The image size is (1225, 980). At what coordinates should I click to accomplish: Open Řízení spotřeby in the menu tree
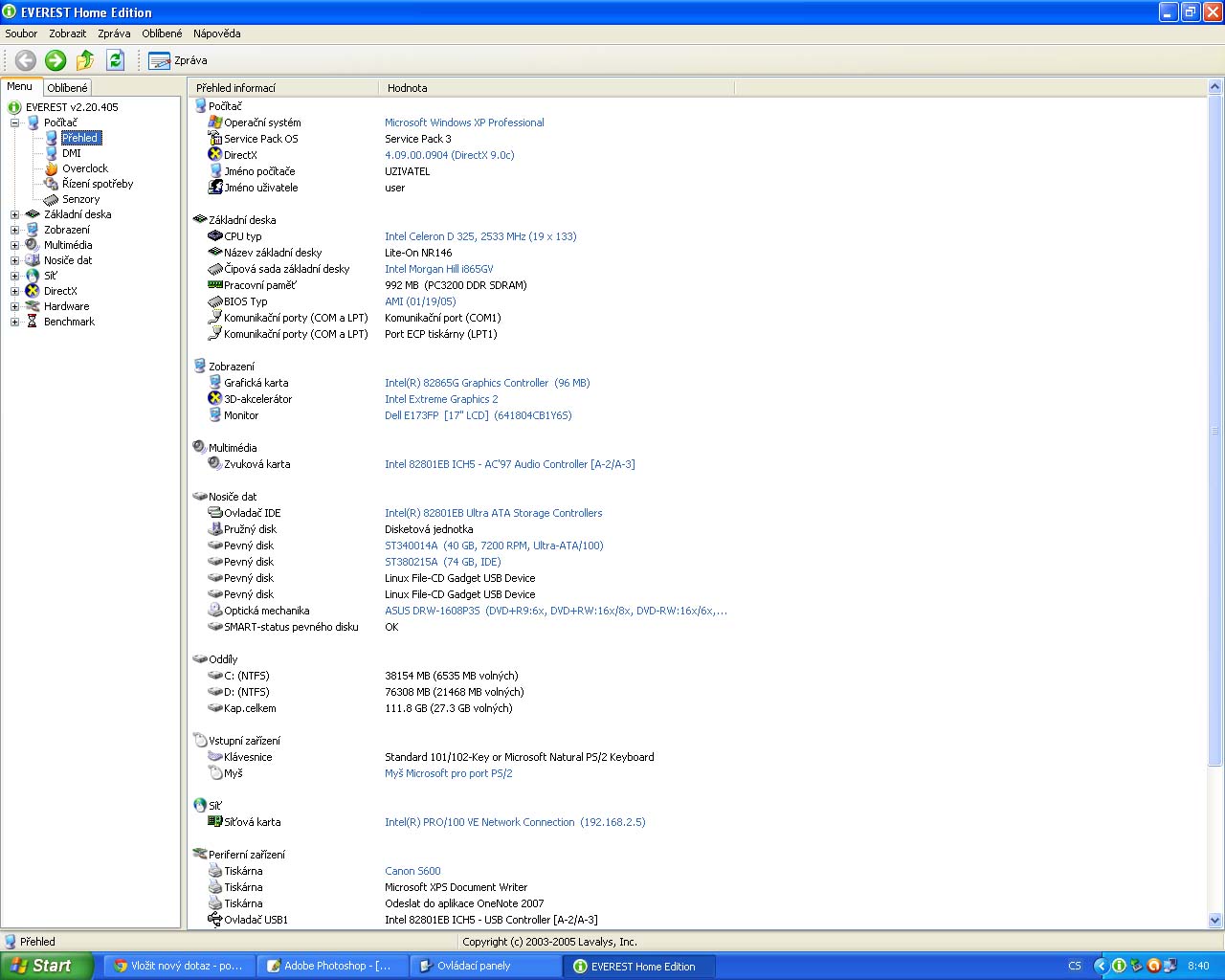(98, 184)
